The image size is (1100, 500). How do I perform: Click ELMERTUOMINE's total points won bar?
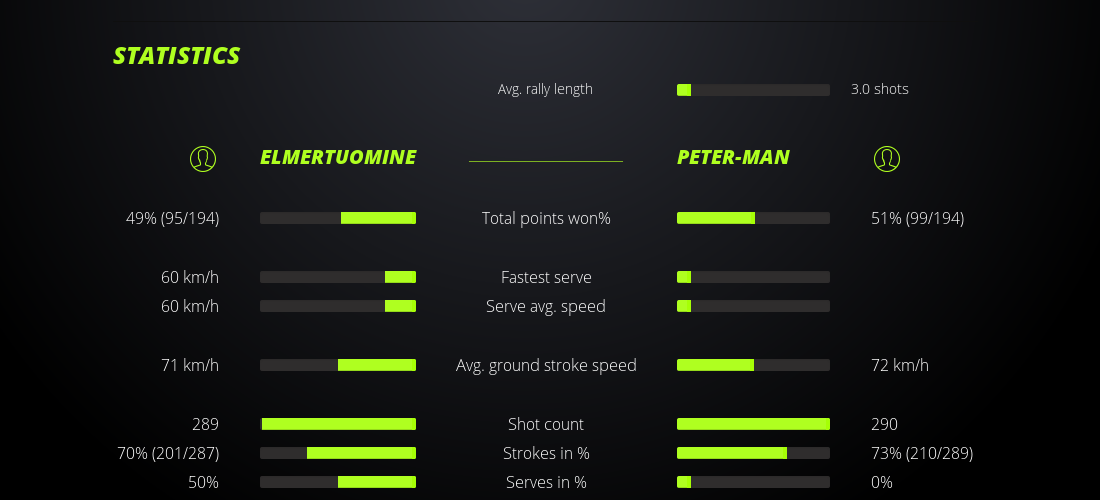(x=338, y=218)
